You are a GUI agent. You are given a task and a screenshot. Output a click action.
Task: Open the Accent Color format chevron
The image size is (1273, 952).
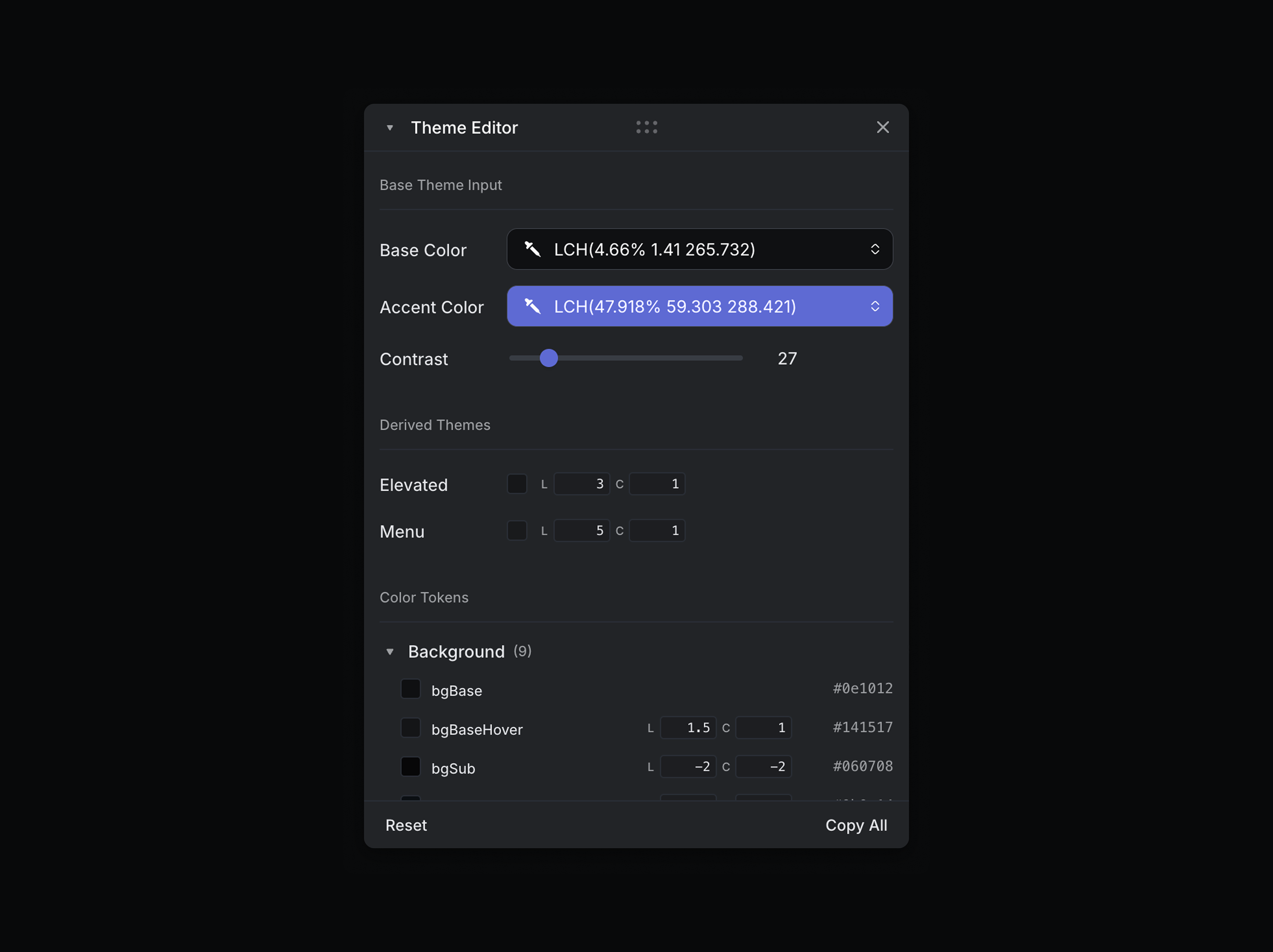point(875,306)
